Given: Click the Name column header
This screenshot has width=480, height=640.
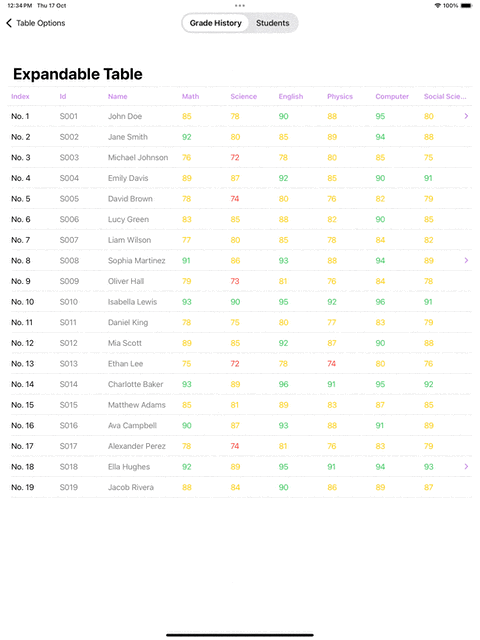Looking at the screenshot, I should tap(118, 96).
